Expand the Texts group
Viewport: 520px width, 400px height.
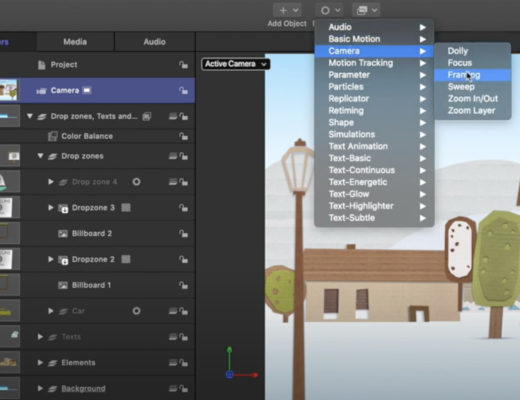[40, 337]
